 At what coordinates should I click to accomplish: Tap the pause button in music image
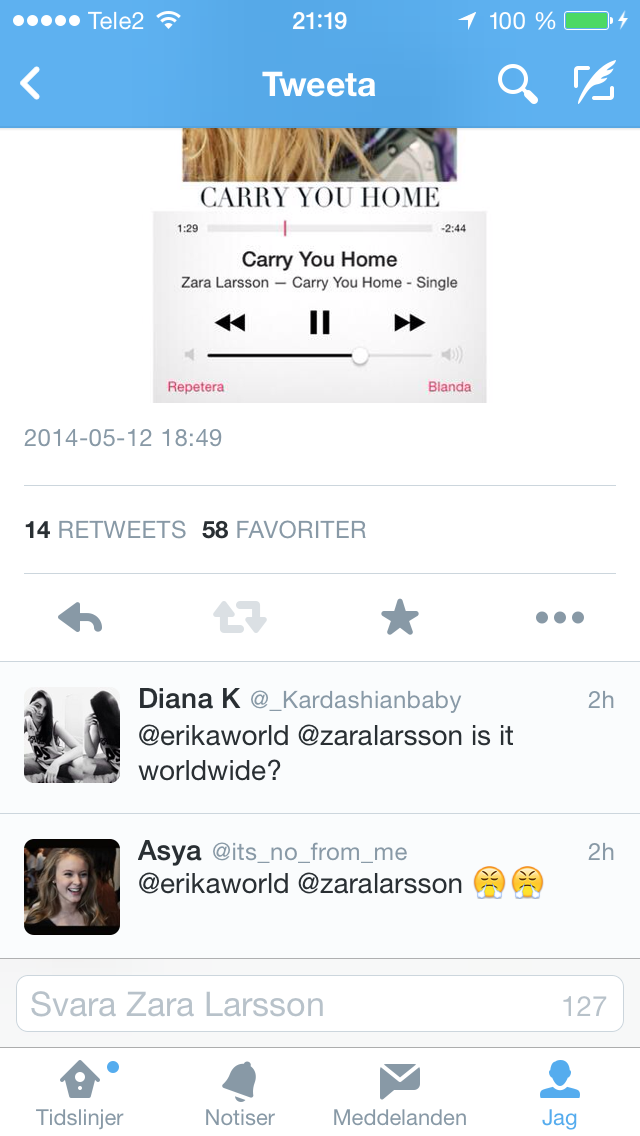(320, 322)
